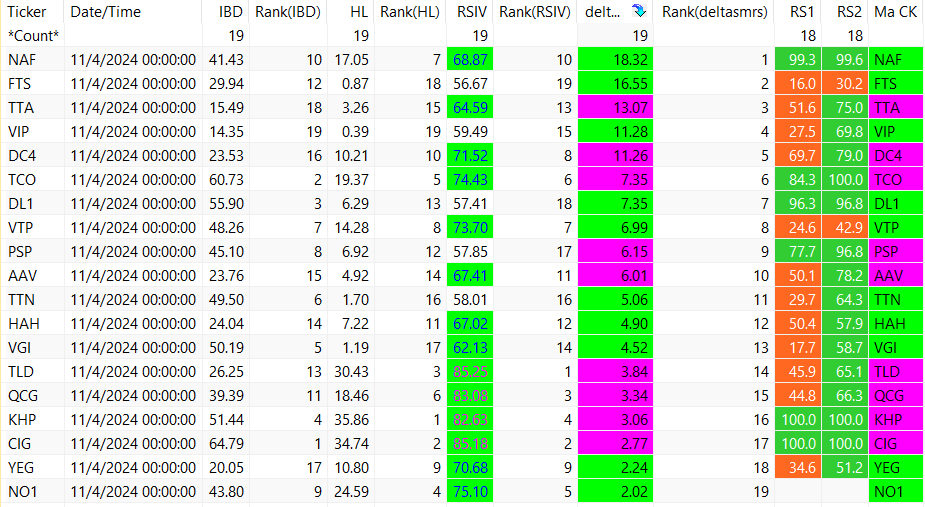
Task: Click IBD value 64.79 for CIG
Action: [x=225, y=444]
